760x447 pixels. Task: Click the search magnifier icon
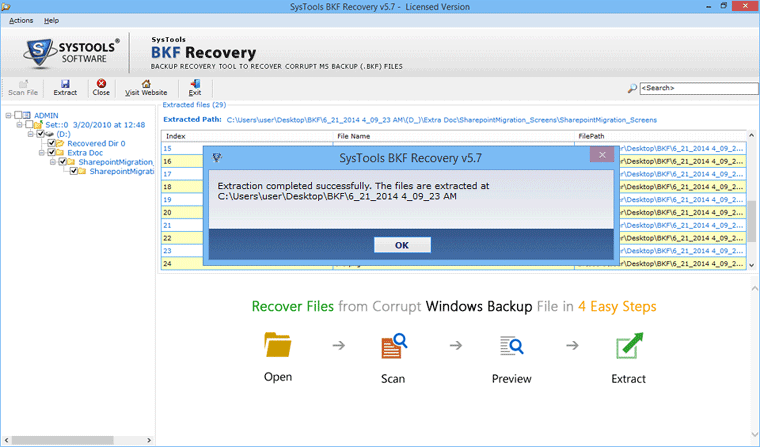click(x=632, y=88)
